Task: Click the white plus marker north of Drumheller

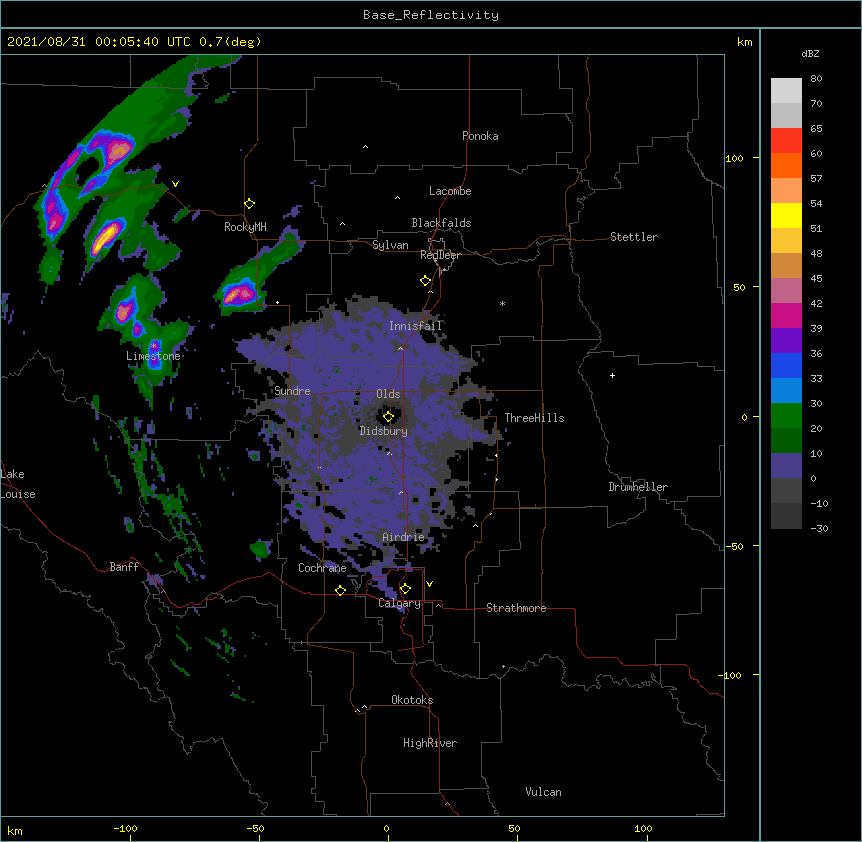Action: 612,375
